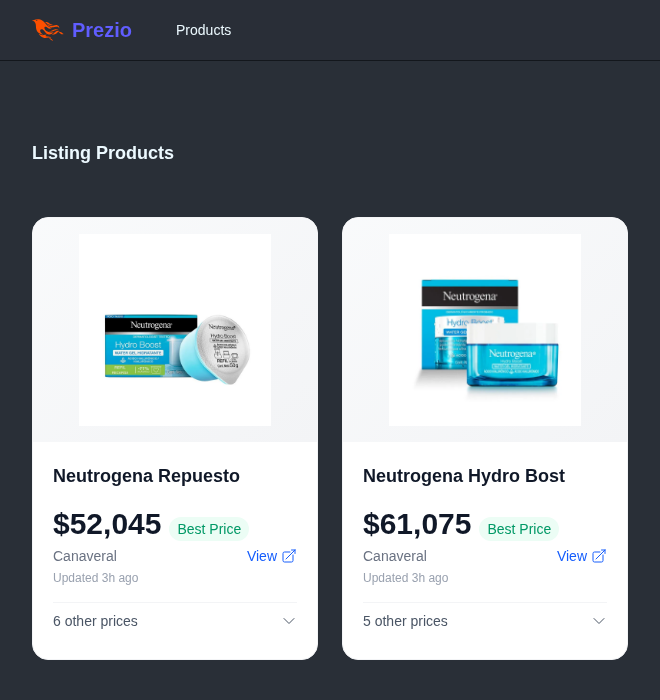The image size is (660, 700).
Task: Click Best Price badge next to $61,075
Action: click(x=519, y=529)
